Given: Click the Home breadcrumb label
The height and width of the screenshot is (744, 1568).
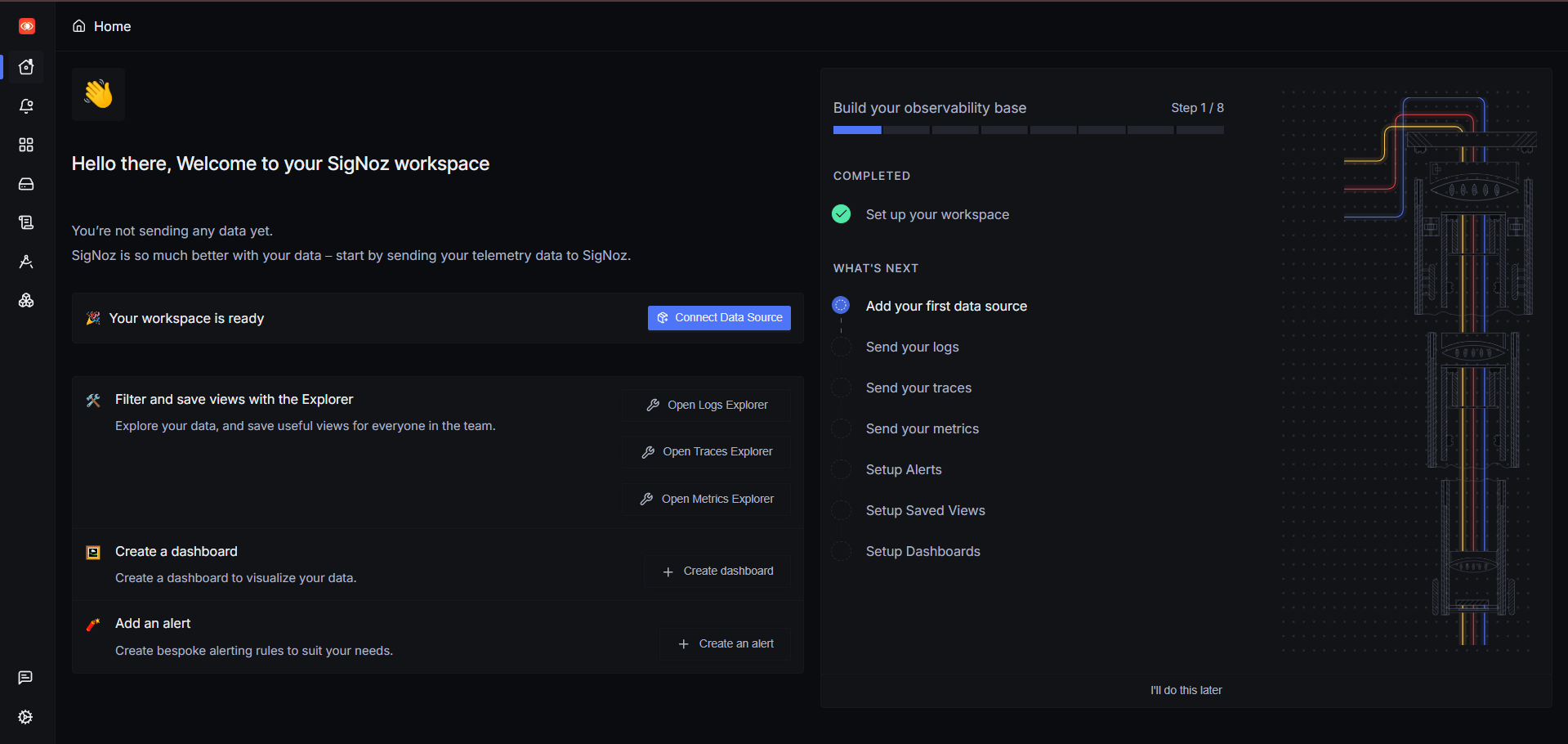Looking at the screenshot, I should coord(112,26).
